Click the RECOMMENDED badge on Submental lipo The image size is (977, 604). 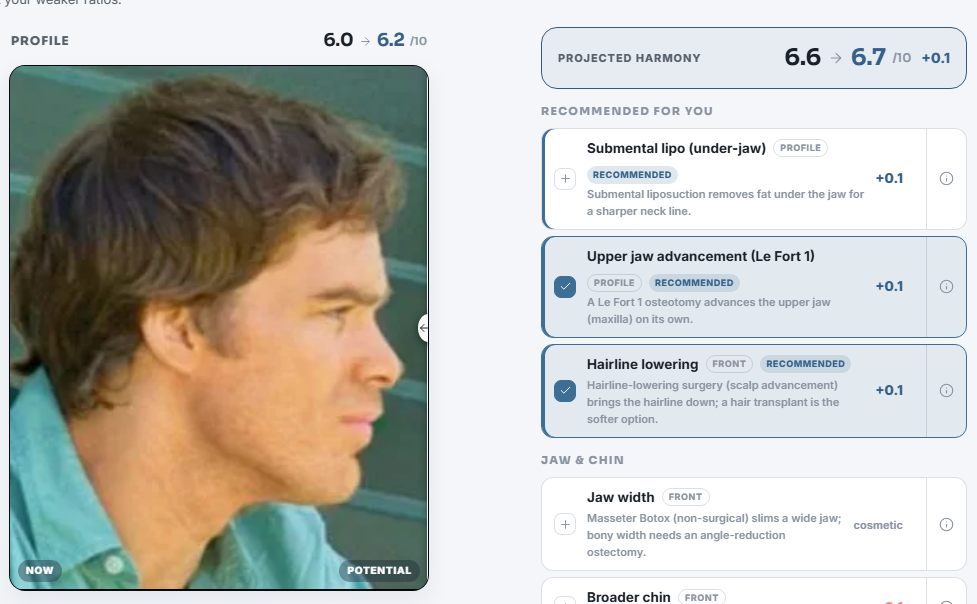632,175
